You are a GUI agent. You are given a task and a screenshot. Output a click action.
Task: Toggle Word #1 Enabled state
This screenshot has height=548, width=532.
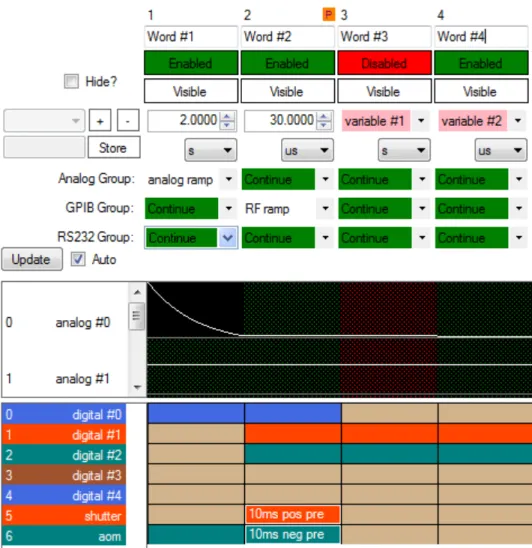pyautogui.click(x=191, y=63)
